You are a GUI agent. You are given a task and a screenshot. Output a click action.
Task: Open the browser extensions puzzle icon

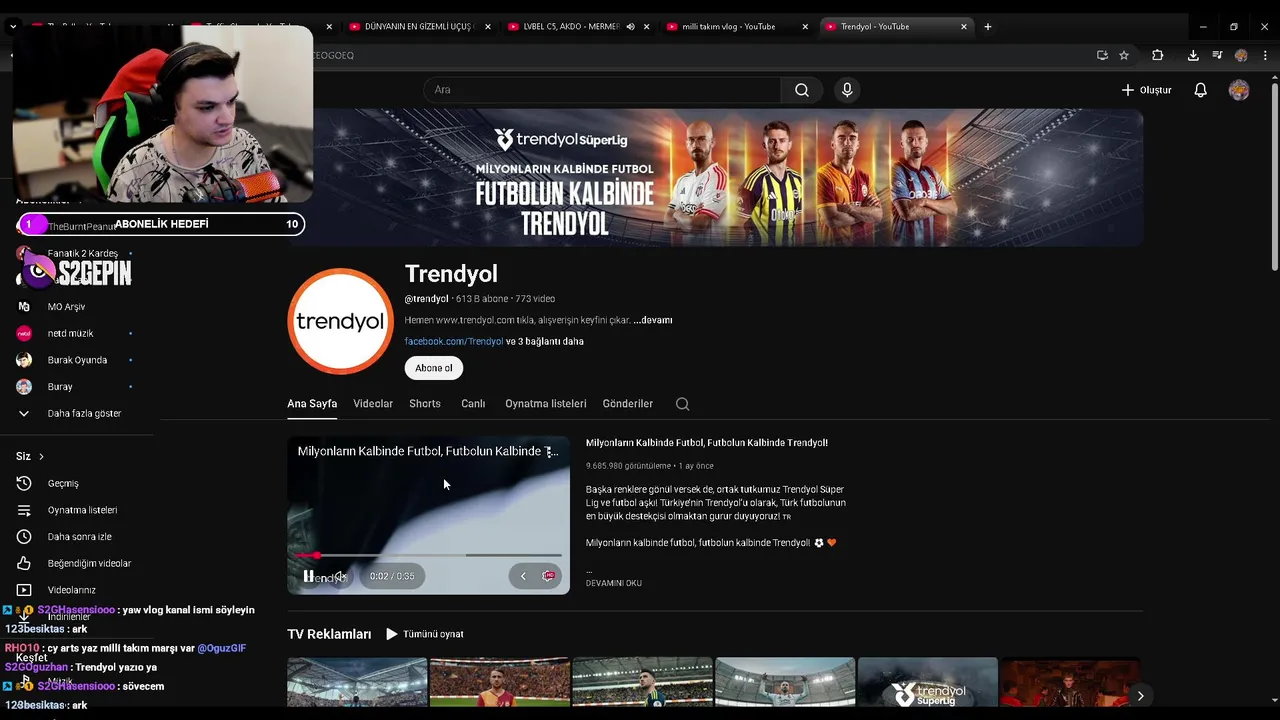click(x=1158, y=55)
